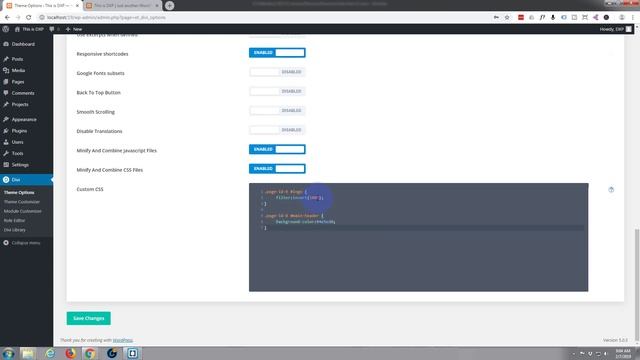
Task: Open the Appearance menu
Action: [x=24, y=120]
